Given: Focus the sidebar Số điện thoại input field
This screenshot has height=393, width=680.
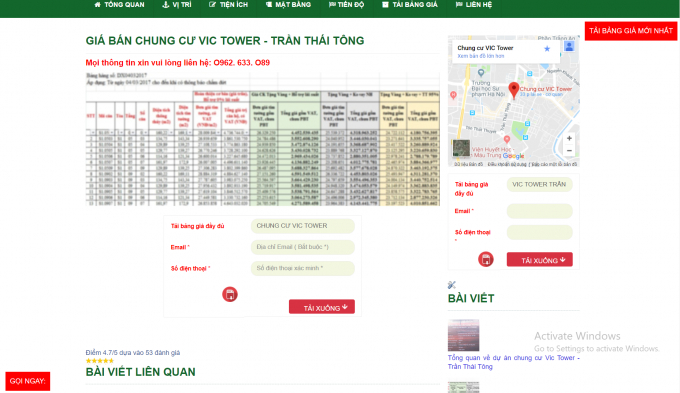Looking at the screenshot, I should [539, 233].
